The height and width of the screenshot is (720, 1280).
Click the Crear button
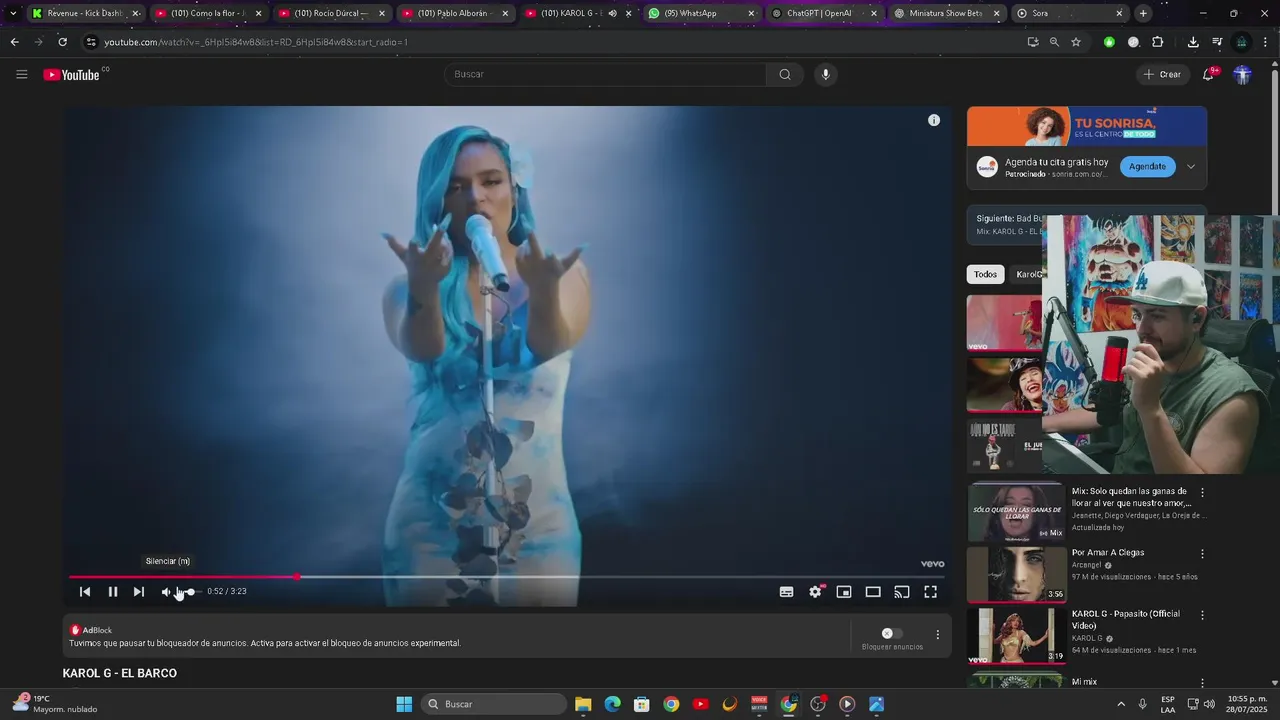pyautogui.click(x=1162, y=74)
